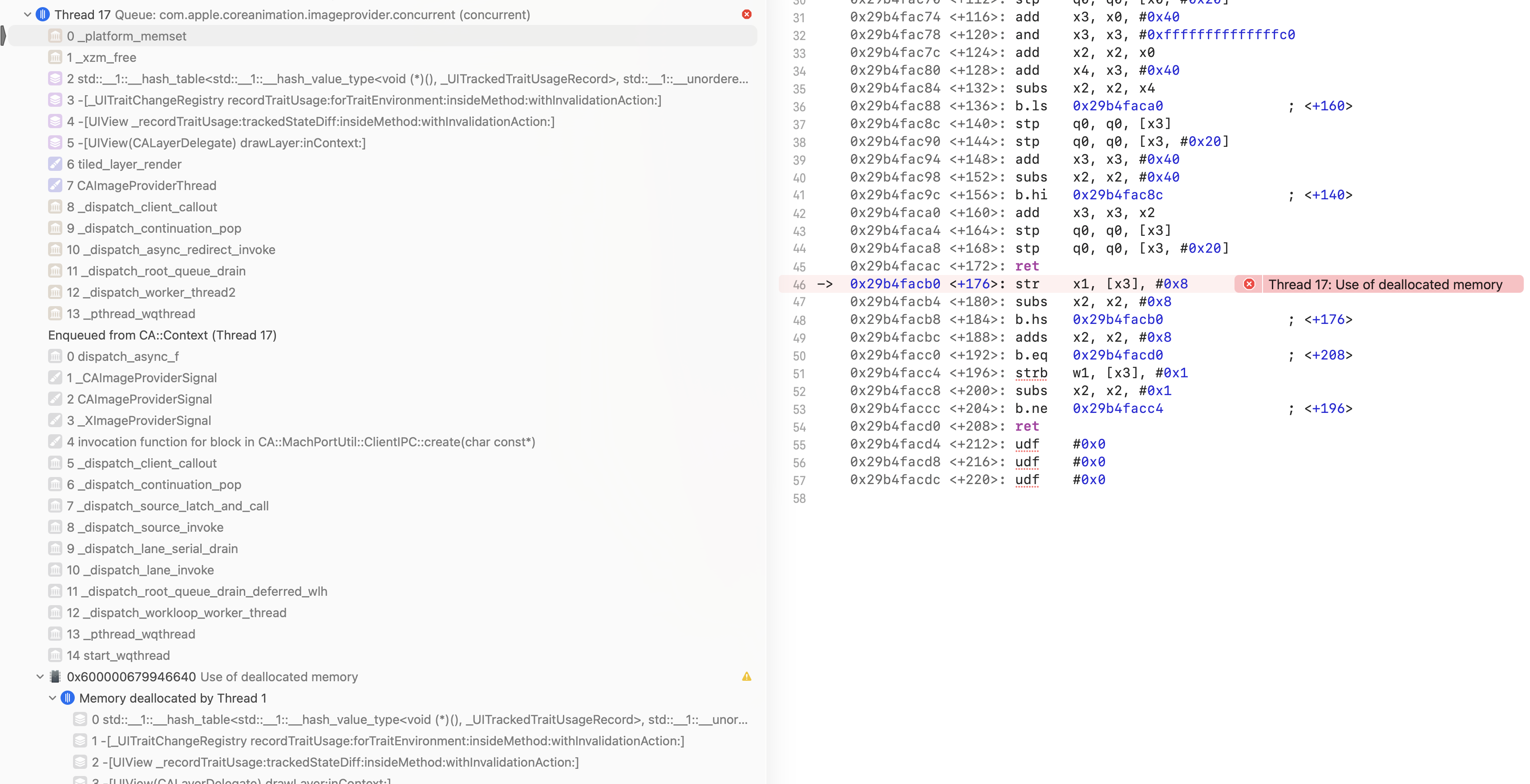Click the yellow warning icon beside deallocated memory address
The width and height of the screenshot is (1530, 784).
747,676
